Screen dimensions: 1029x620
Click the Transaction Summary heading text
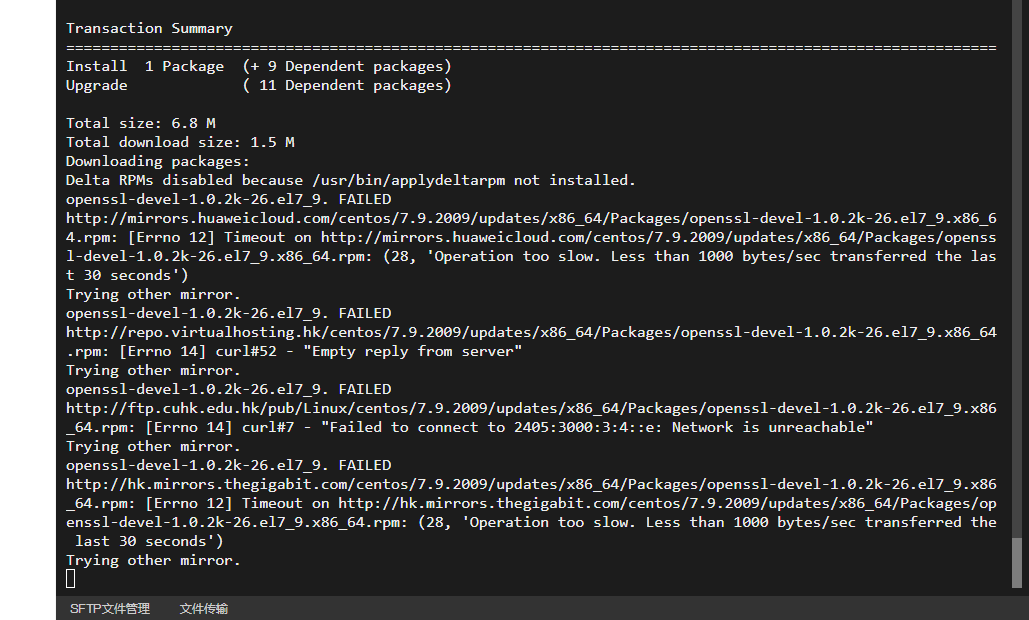click(x=149, y=28)
